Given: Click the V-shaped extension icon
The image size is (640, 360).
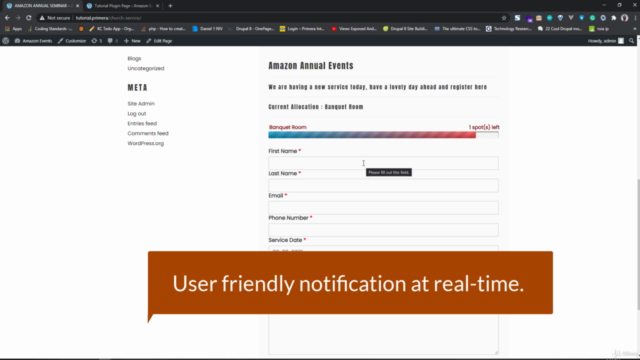Looking at the screenshot, I should (571, 18).
